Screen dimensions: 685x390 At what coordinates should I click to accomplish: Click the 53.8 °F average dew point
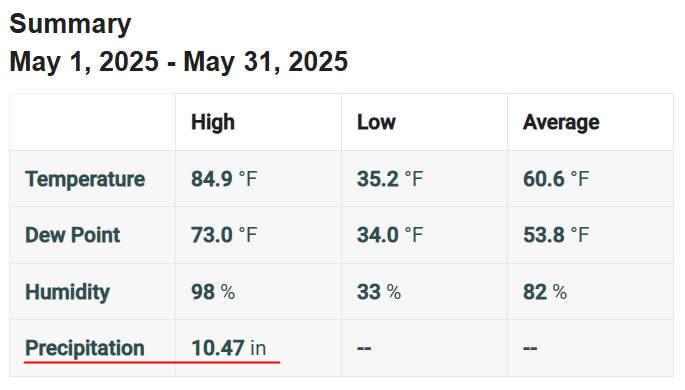[556, 235]
